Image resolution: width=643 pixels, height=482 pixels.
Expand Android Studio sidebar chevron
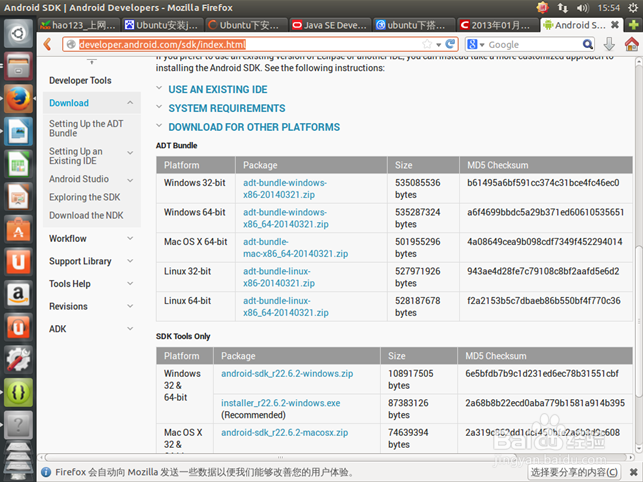click(x=130, y=180)
